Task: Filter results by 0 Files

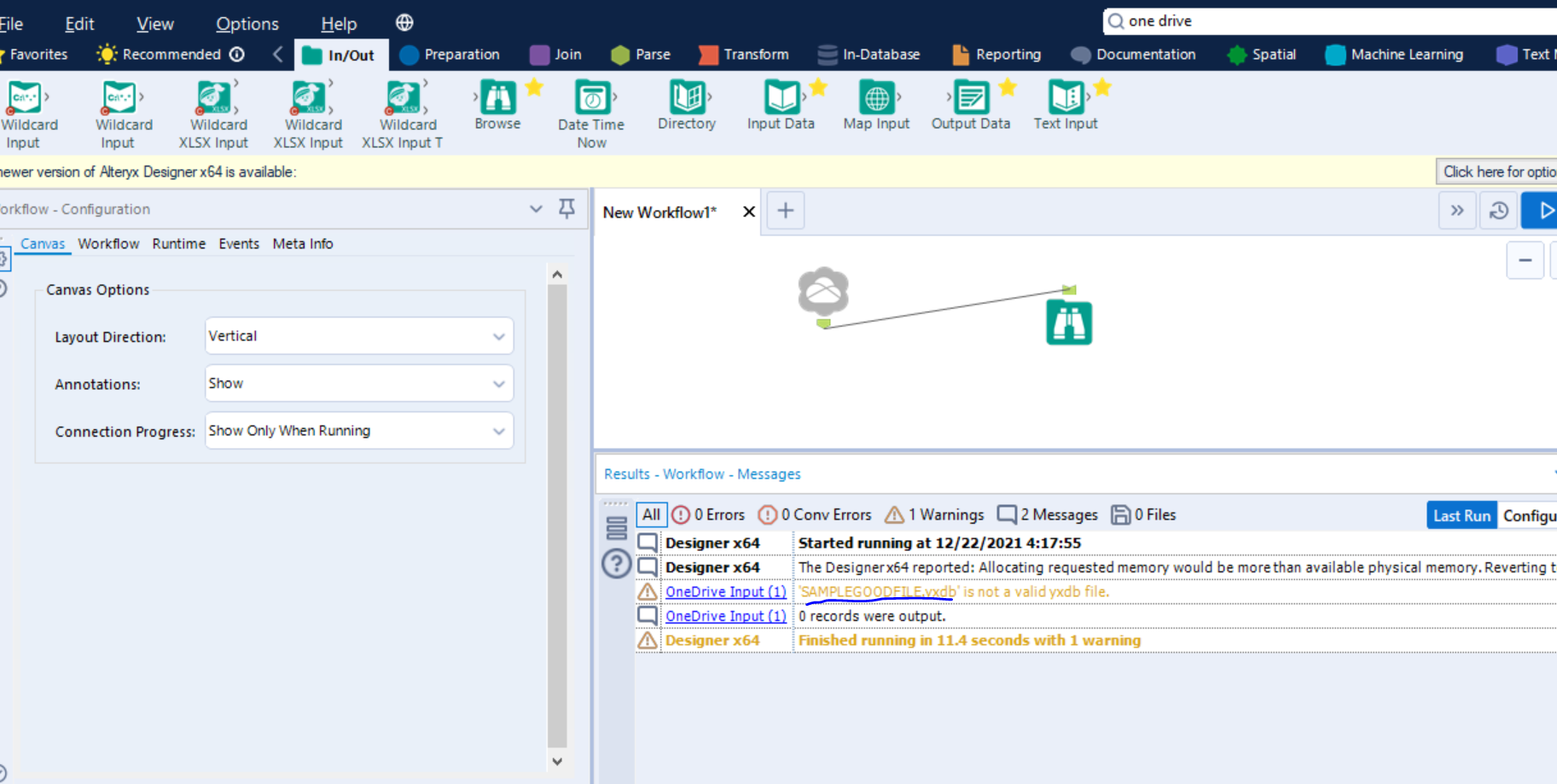Action: [1143, 514]
